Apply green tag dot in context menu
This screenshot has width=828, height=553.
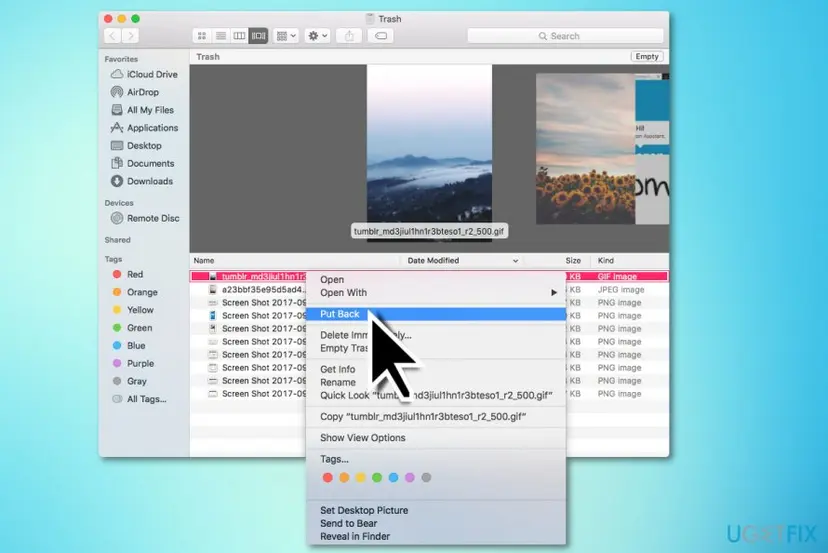click(377, 477)
